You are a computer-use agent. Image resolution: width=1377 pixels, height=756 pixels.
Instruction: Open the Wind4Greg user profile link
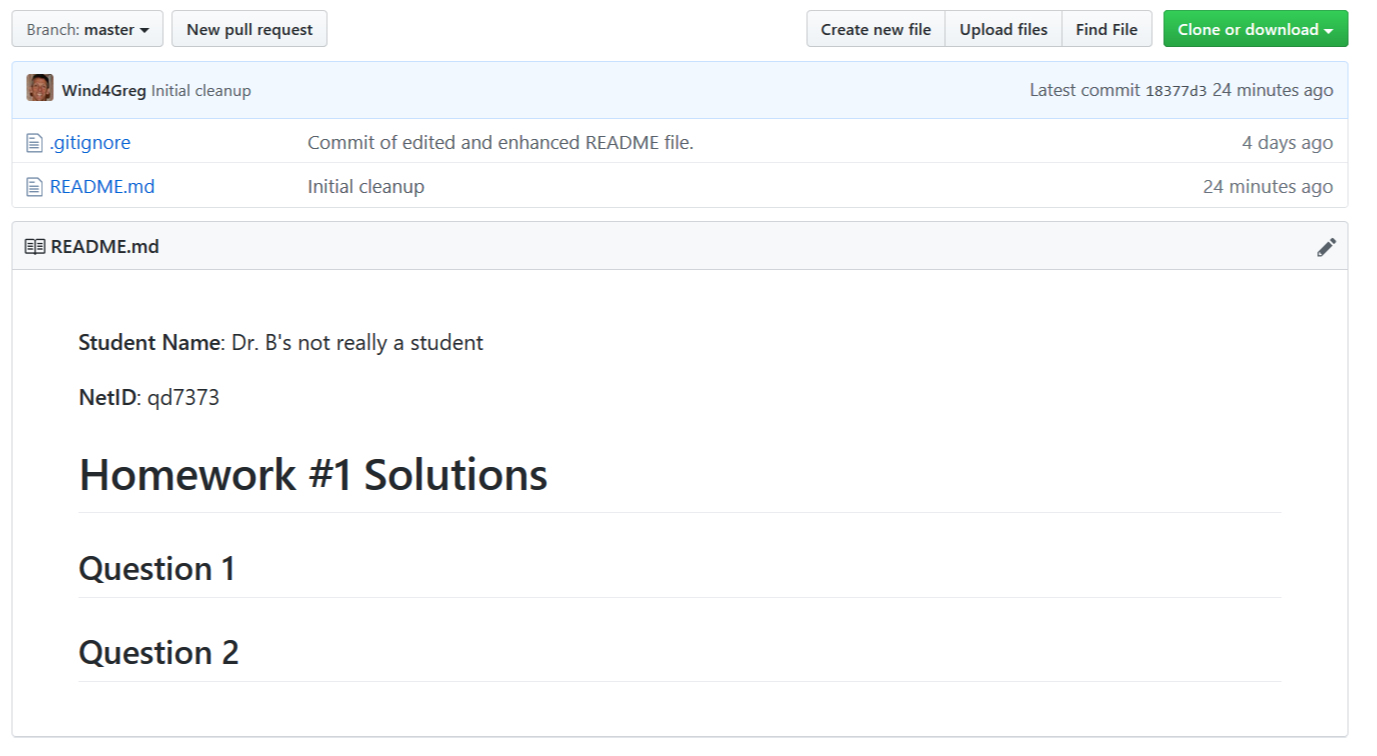point(104,91)
